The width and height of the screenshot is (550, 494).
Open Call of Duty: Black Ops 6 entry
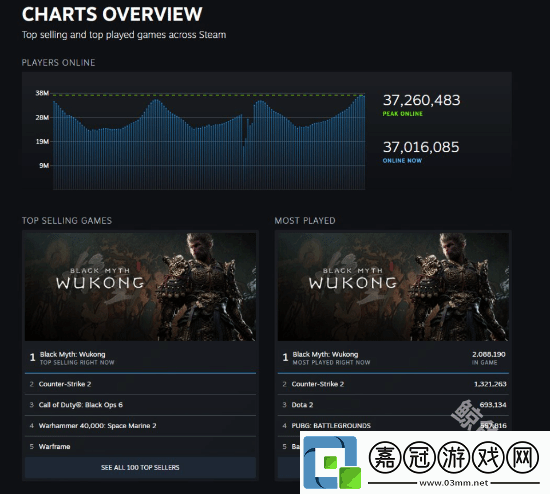(x=140, y=405)
